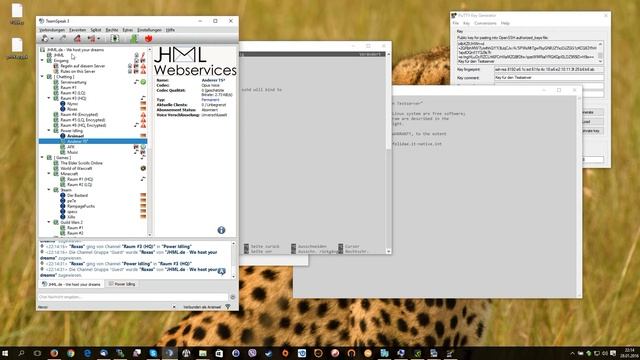Click the warning icon on Raum #4 (Encrypted)

(143, 115)
